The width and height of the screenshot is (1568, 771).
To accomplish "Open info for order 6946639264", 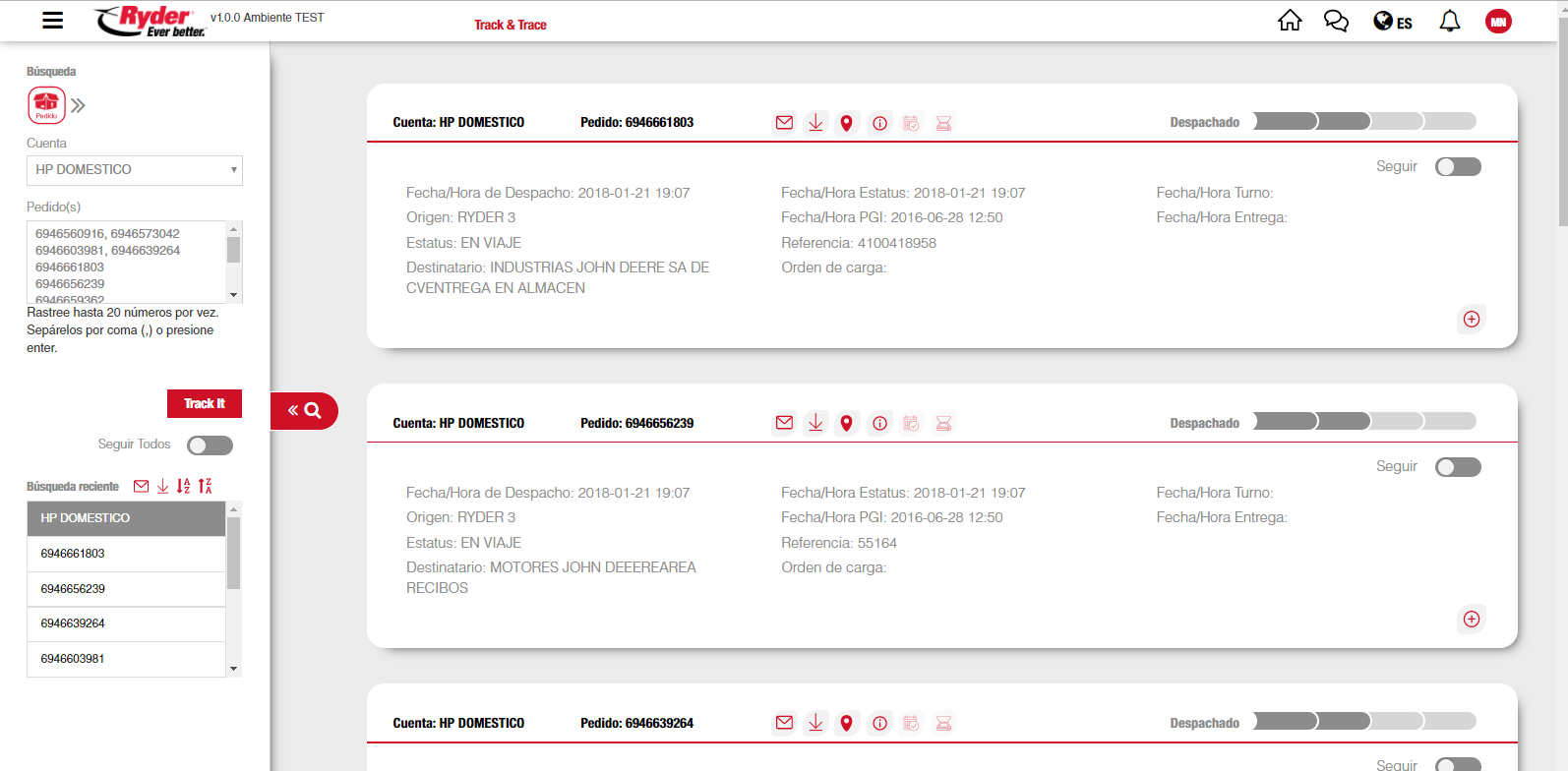I will click(x=879, y=723).
